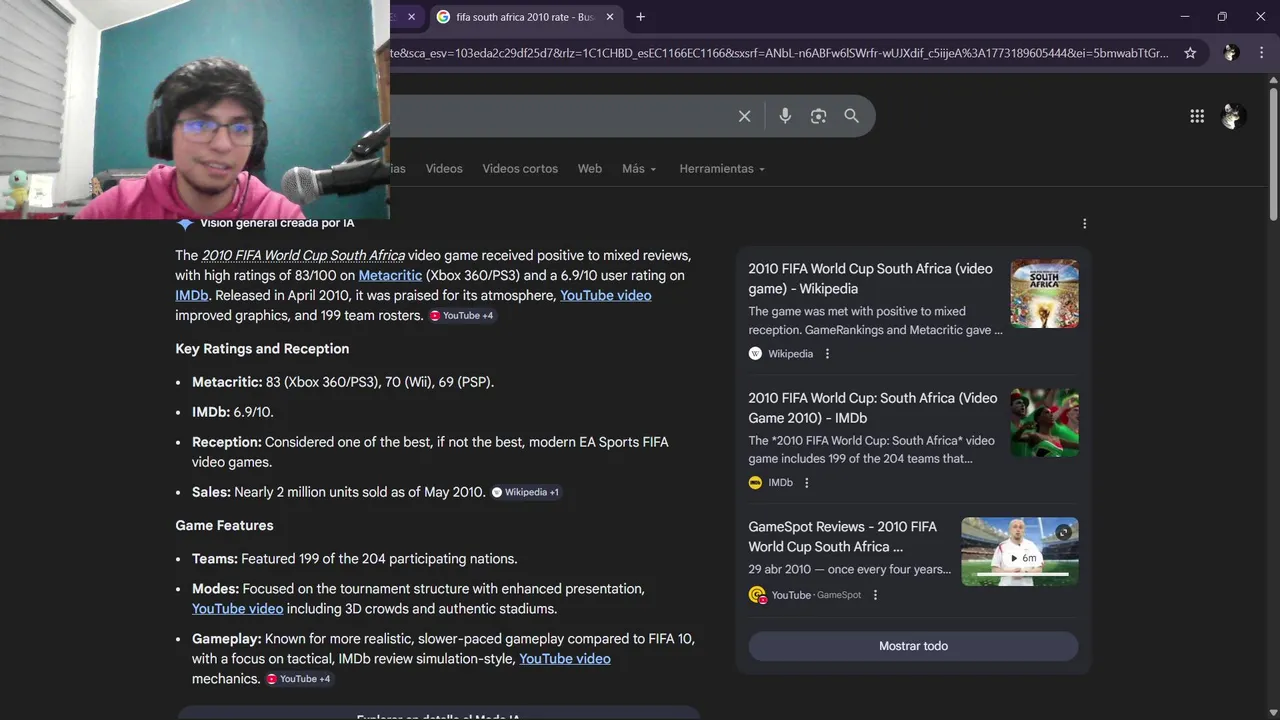This screenshot has height=720, width=1280.
Task: Open the Metacritic link
Action: point(390,276)
